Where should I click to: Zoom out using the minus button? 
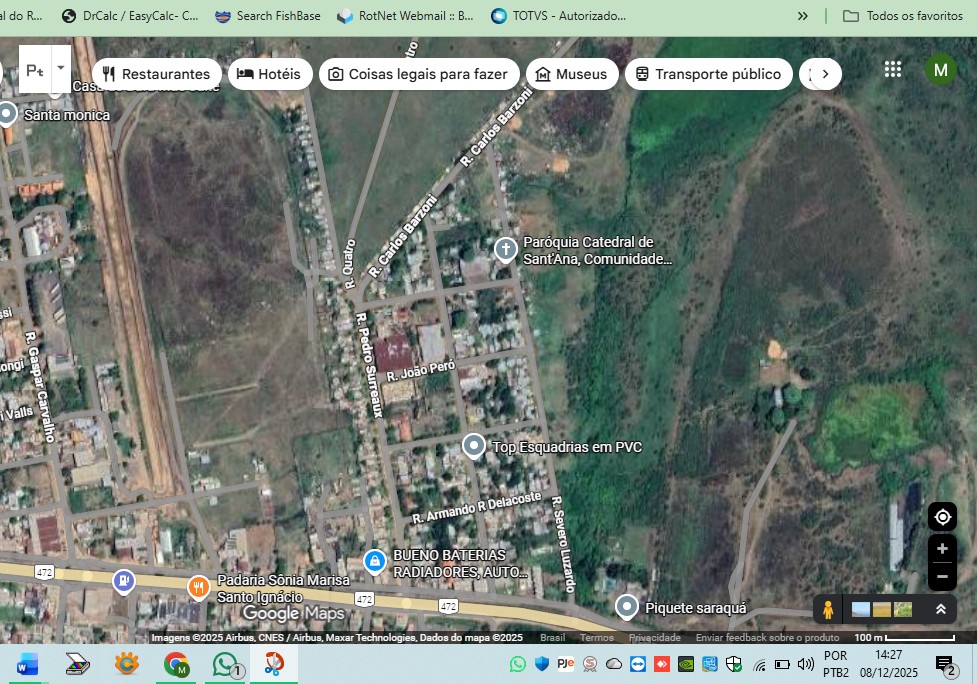[x=942, y=576]
